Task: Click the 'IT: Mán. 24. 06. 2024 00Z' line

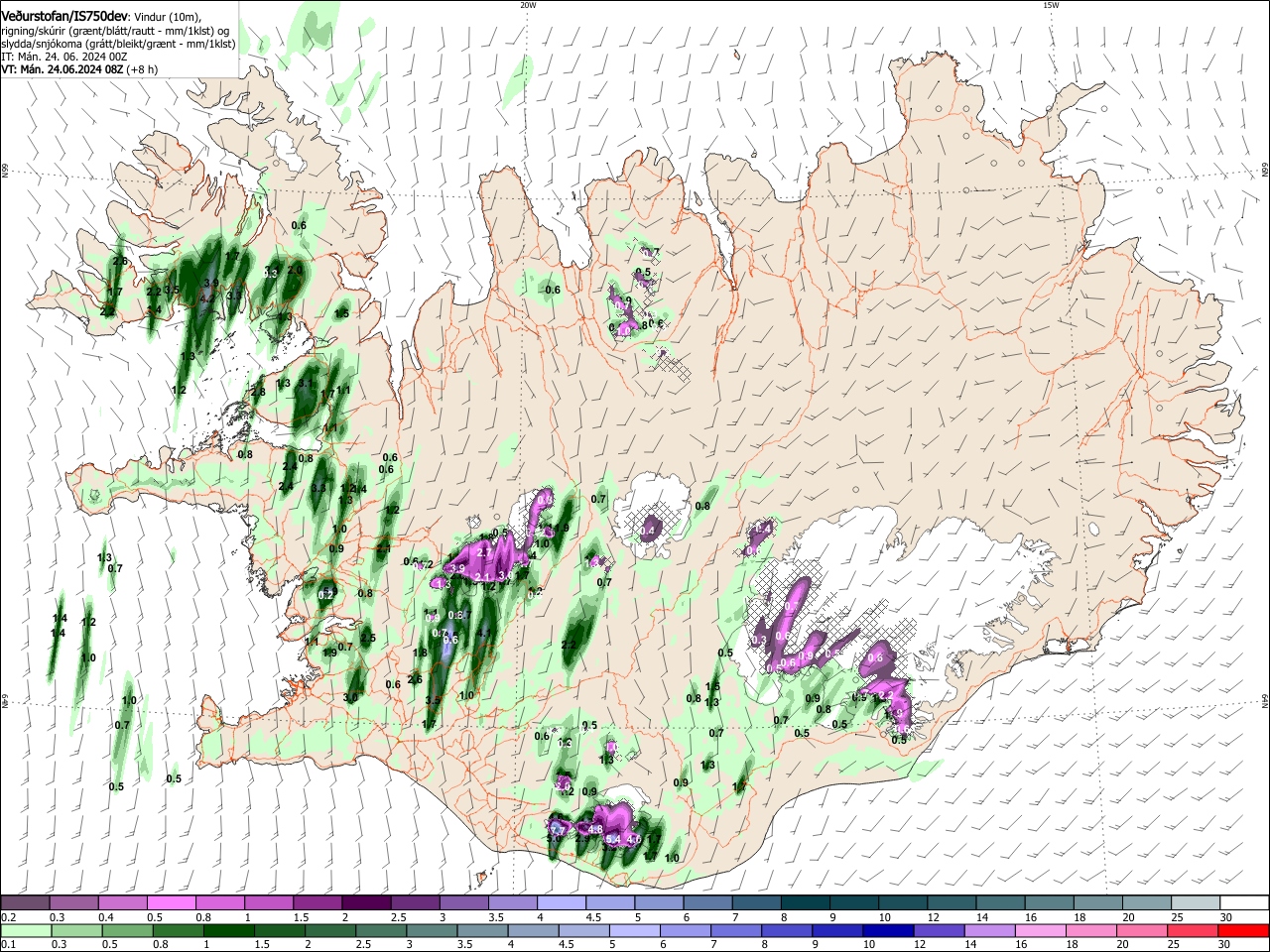Action: (x=64, y=57)
